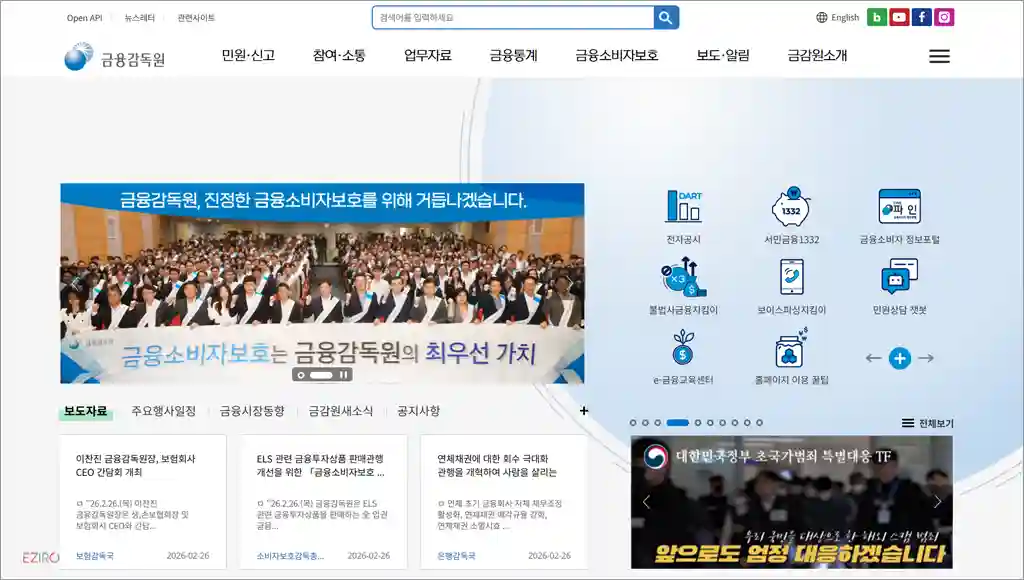1024x580 pixels.
Task: Open the 금융통계 menu
Action: coord(514,56)
